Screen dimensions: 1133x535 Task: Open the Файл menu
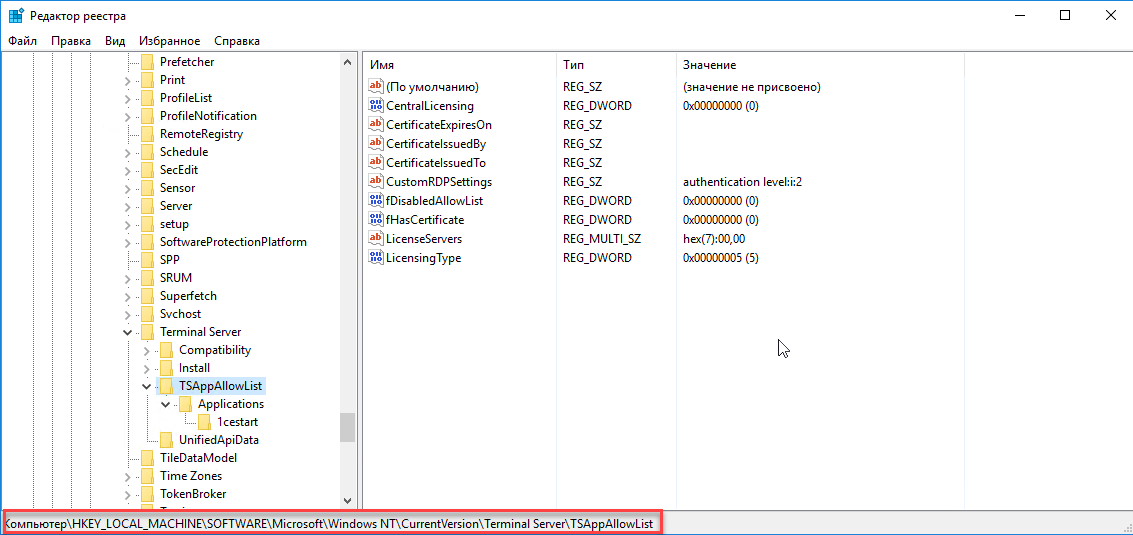[x=22, y=41]
